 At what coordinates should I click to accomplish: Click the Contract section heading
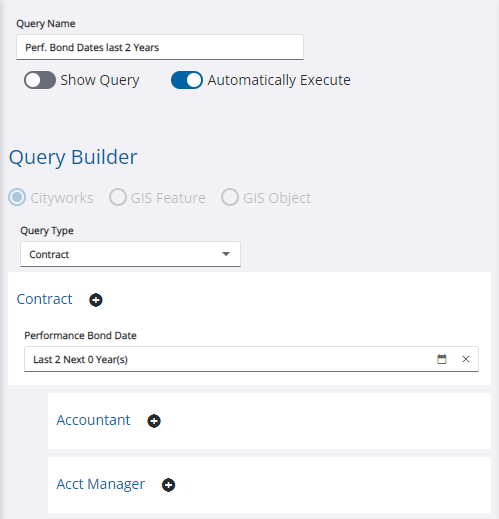(x=44, y=299)
